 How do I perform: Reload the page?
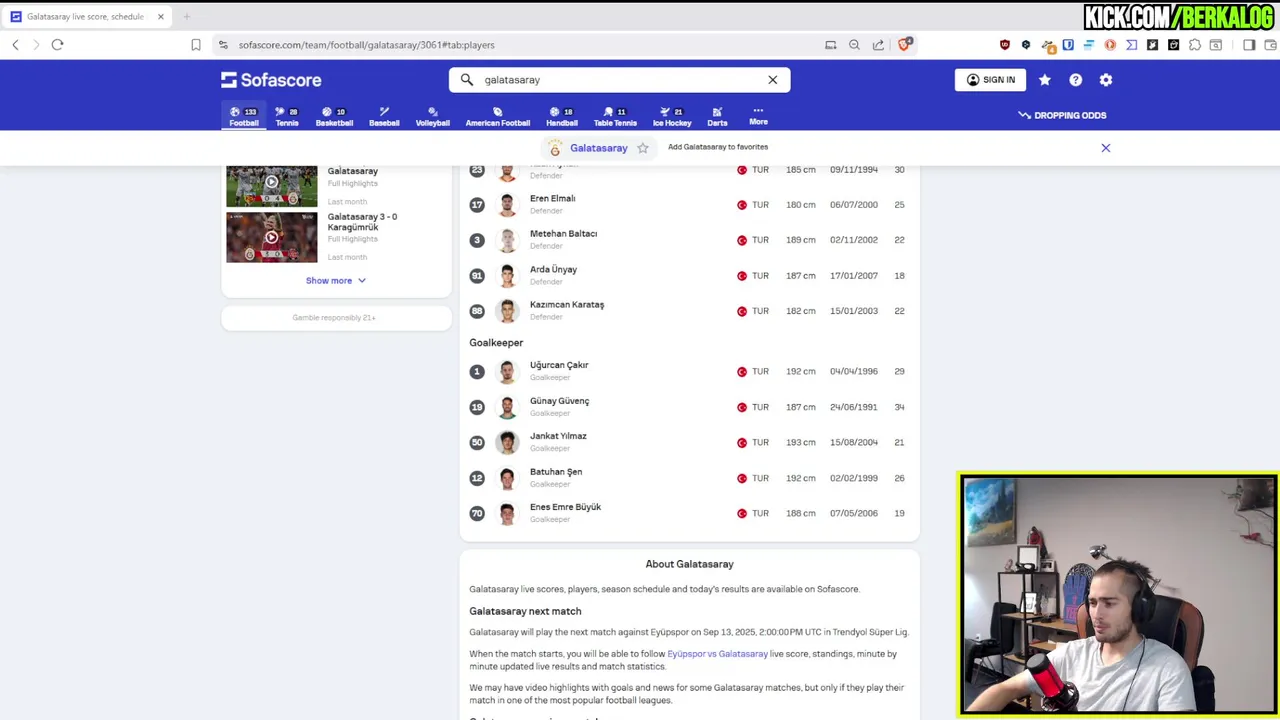tap(57, 45)
